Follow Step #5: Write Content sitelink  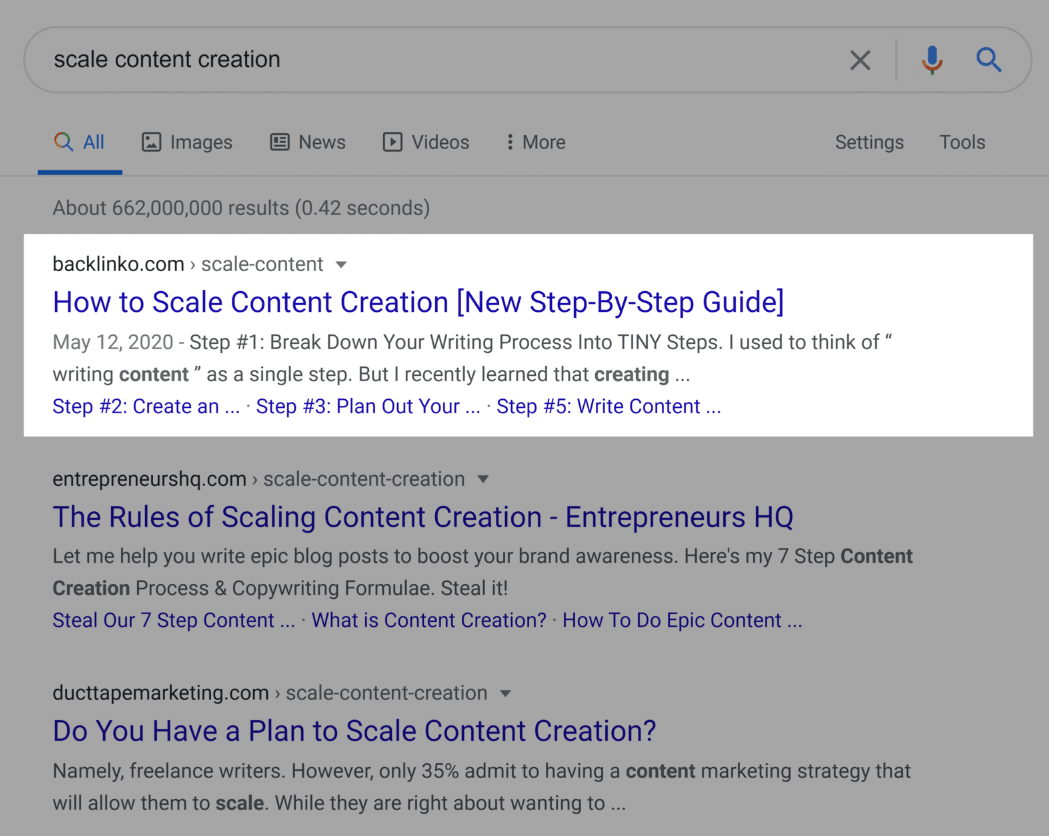[609, 407]
